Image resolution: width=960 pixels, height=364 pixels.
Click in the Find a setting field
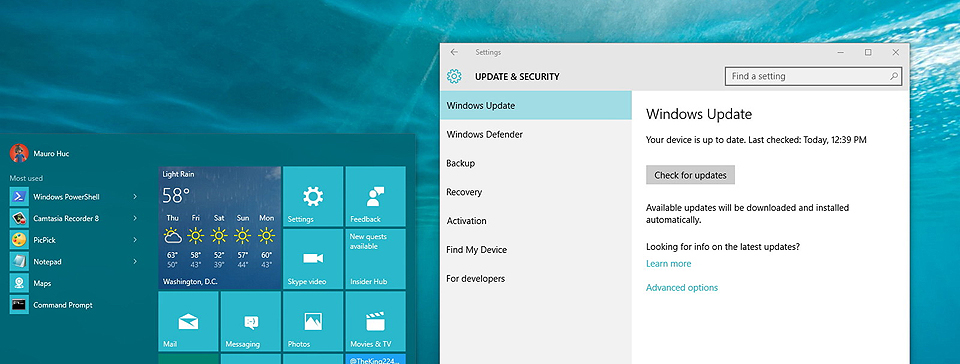click(x=814, y=76)
